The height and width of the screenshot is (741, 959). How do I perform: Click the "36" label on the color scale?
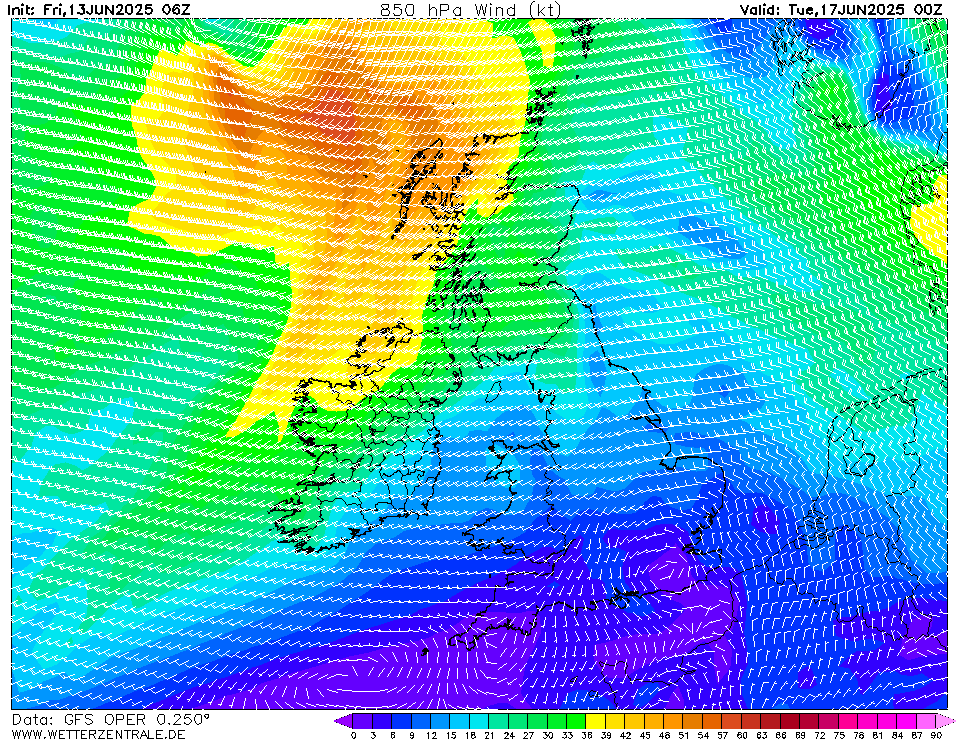587,735
